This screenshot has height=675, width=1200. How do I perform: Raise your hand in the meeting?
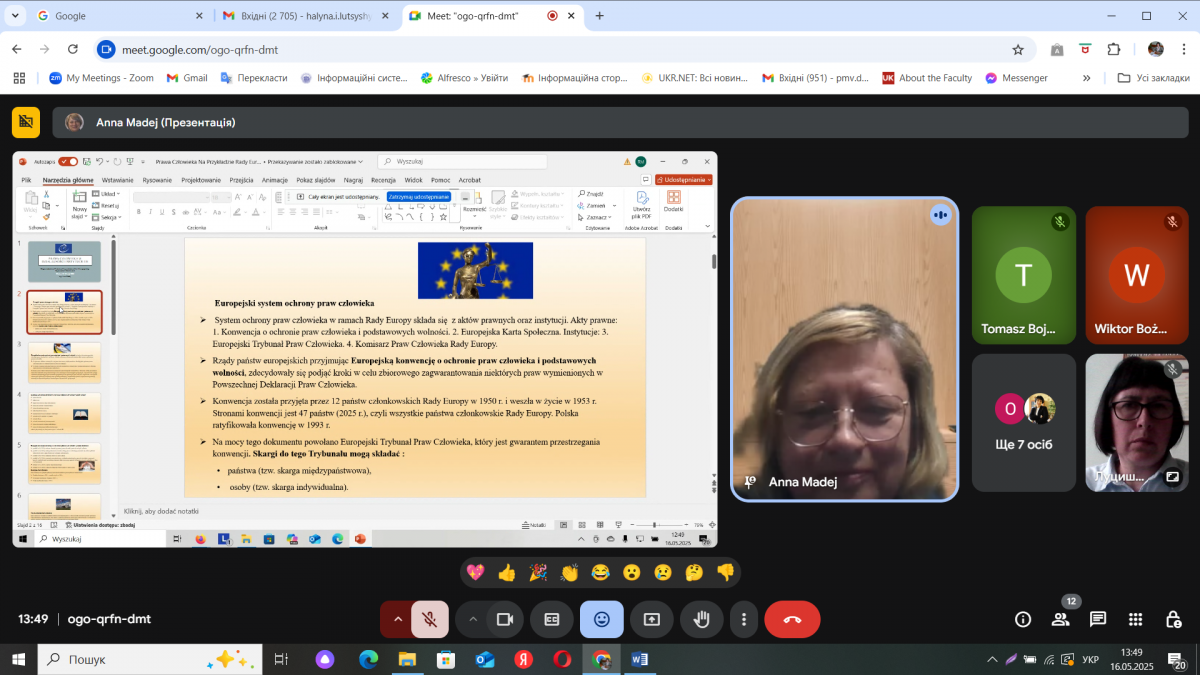702,620
